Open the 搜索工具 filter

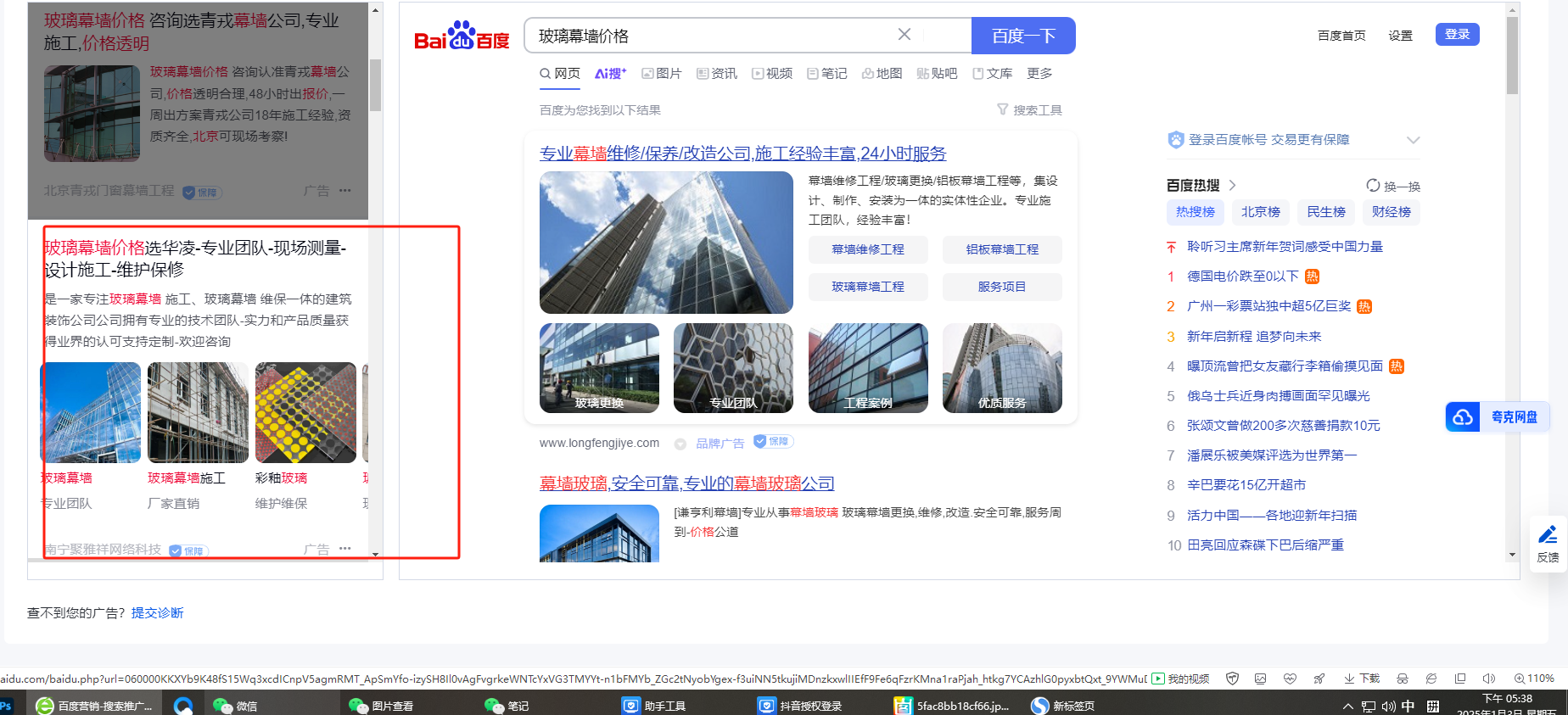(1029, 110)
